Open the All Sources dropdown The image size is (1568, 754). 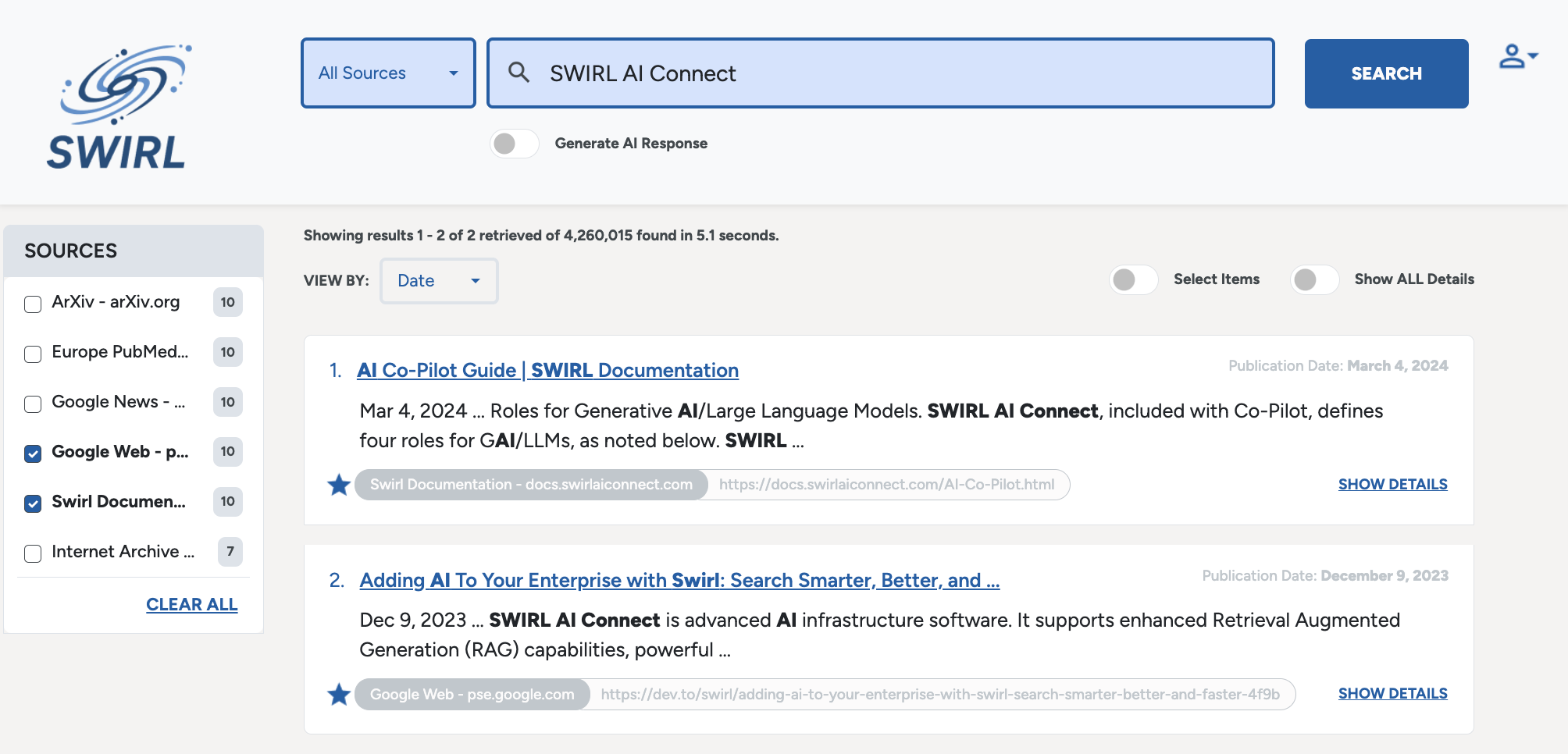click(x=388, y=73)
